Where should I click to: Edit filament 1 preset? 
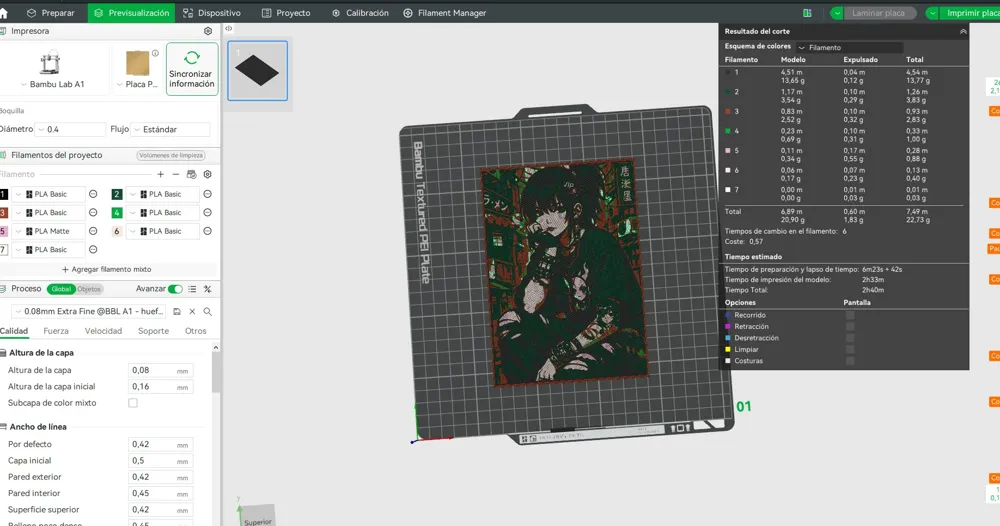coord(93,194)
